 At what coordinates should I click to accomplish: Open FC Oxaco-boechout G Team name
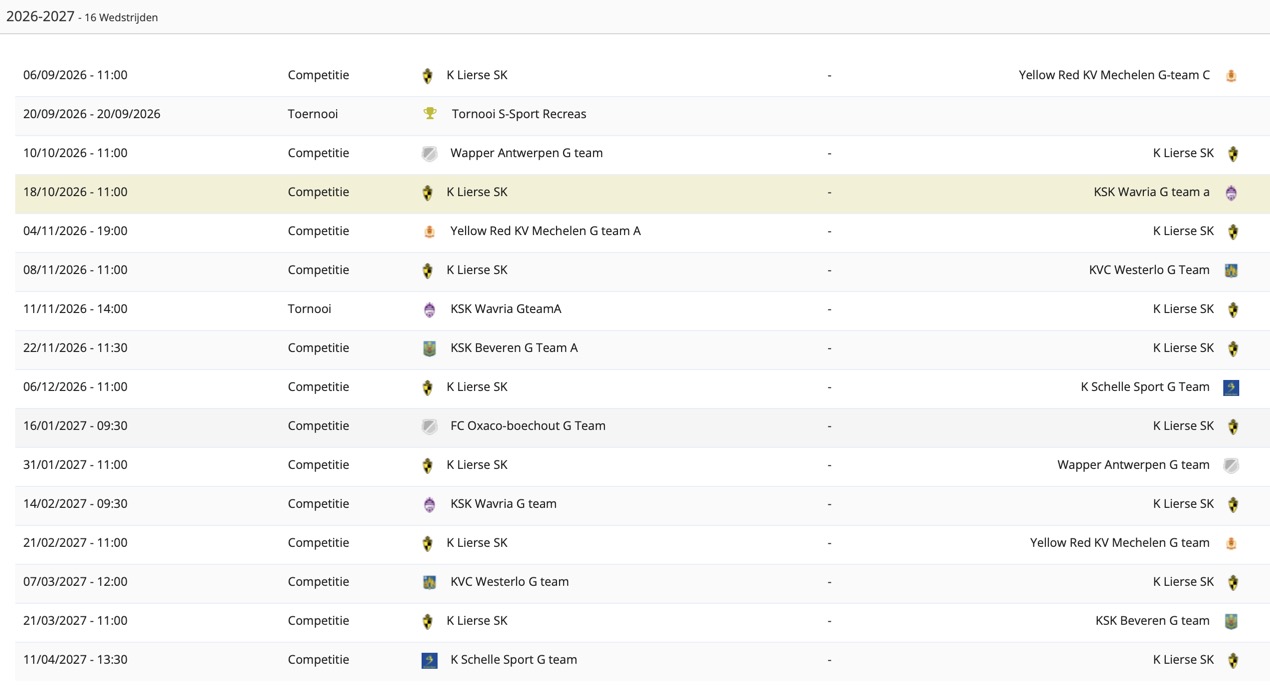click(528, 426)
